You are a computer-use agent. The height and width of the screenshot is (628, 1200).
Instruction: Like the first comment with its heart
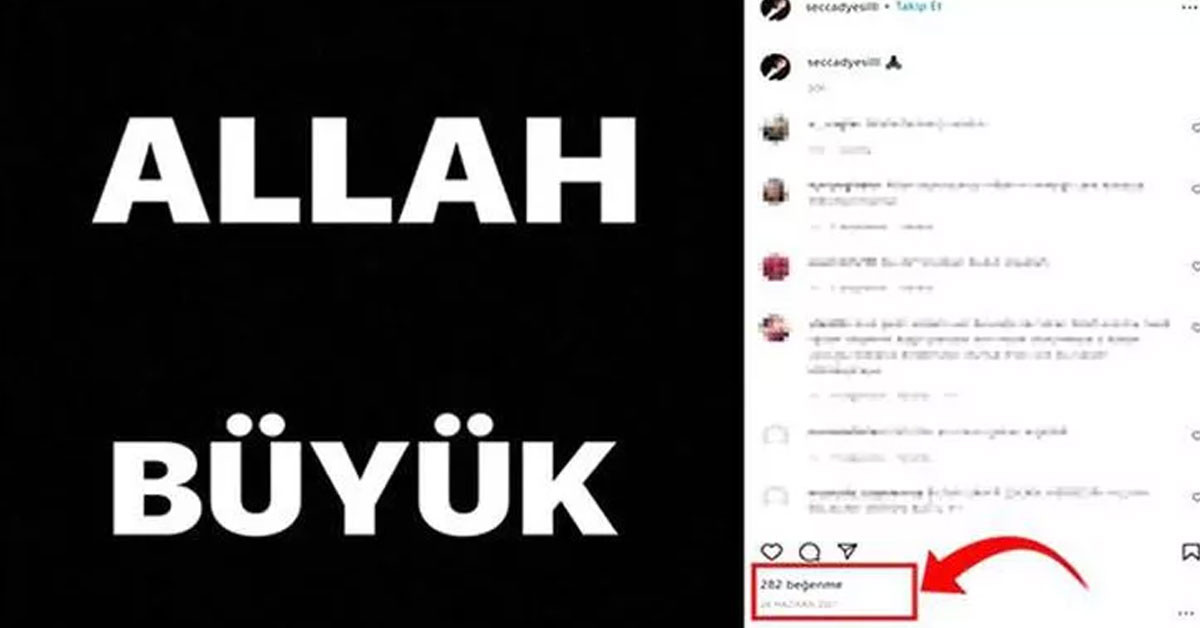click(1195, 127)
